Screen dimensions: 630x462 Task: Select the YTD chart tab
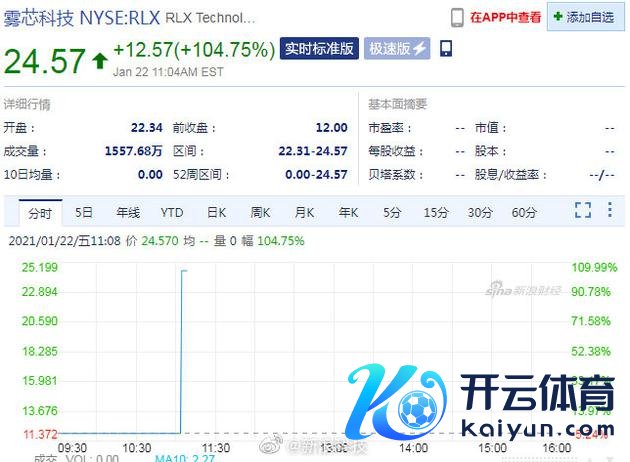tap(172, 213)
